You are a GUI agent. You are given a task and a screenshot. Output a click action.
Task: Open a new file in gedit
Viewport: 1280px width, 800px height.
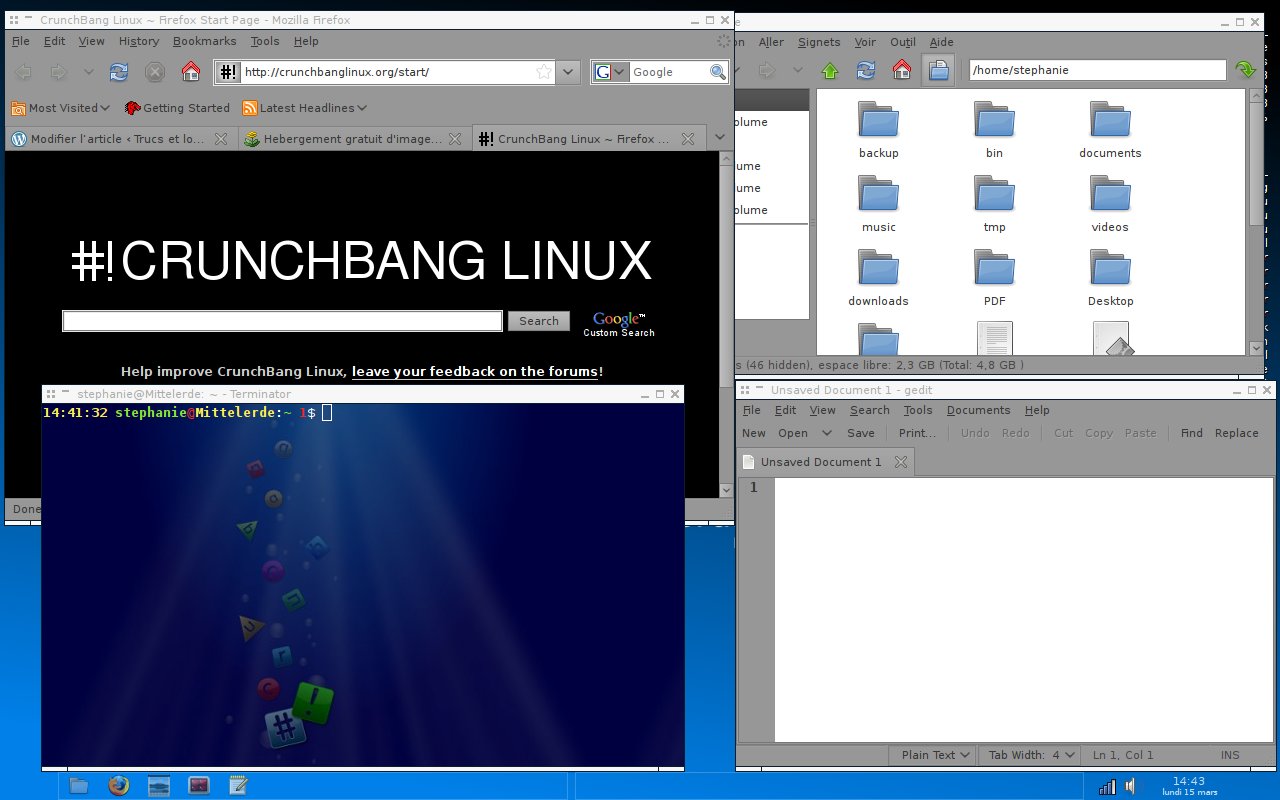pos(752,432)
